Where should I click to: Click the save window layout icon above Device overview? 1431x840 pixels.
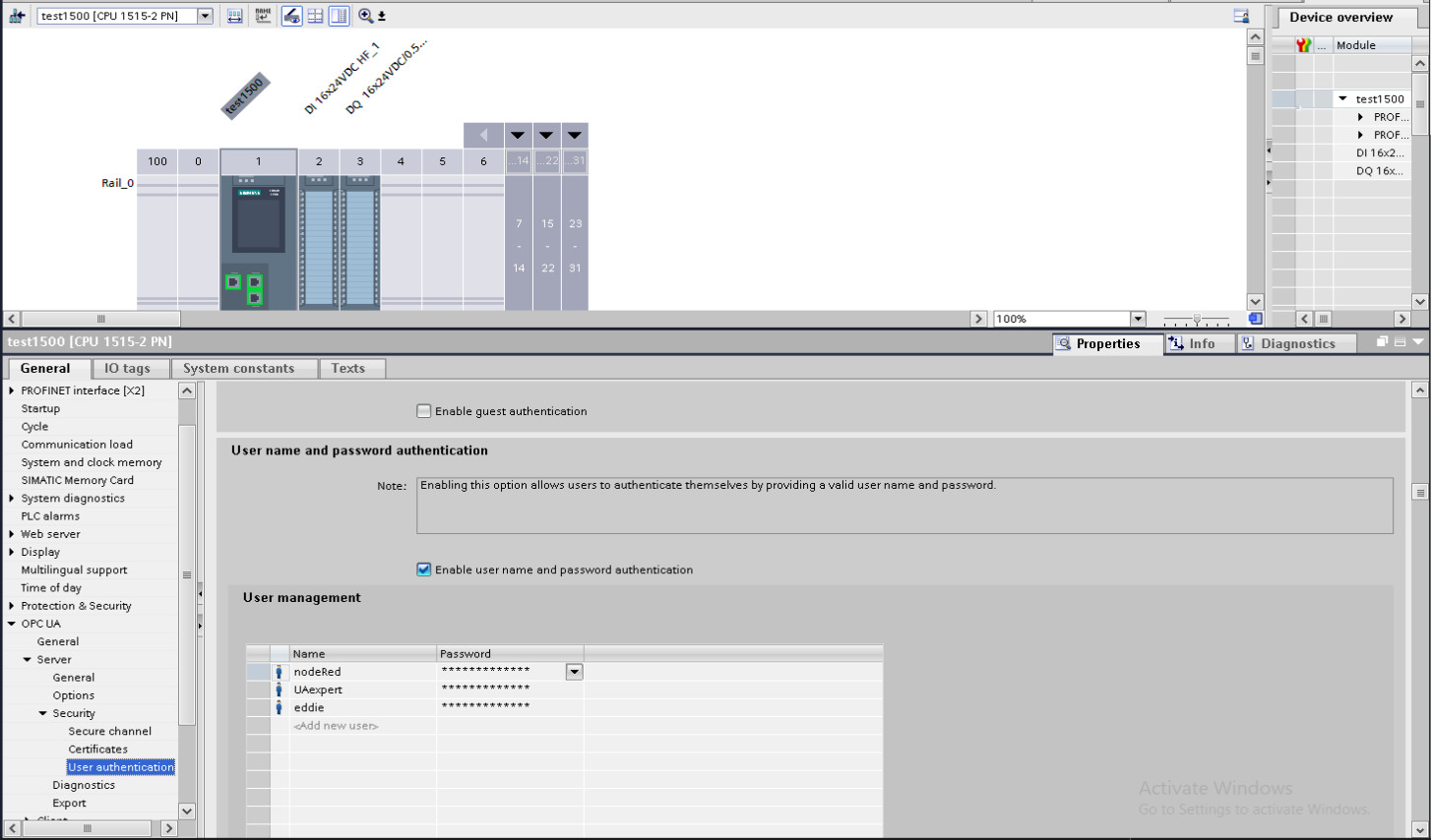1239,15
